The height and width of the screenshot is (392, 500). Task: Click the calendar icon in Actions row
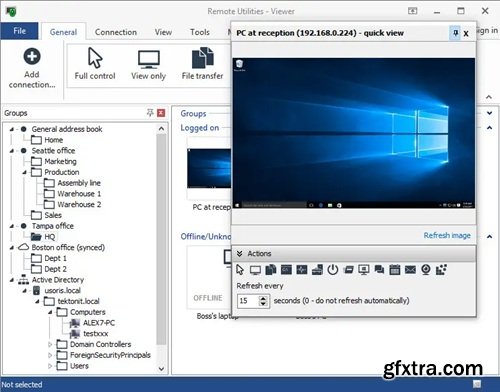pos(395,270)
